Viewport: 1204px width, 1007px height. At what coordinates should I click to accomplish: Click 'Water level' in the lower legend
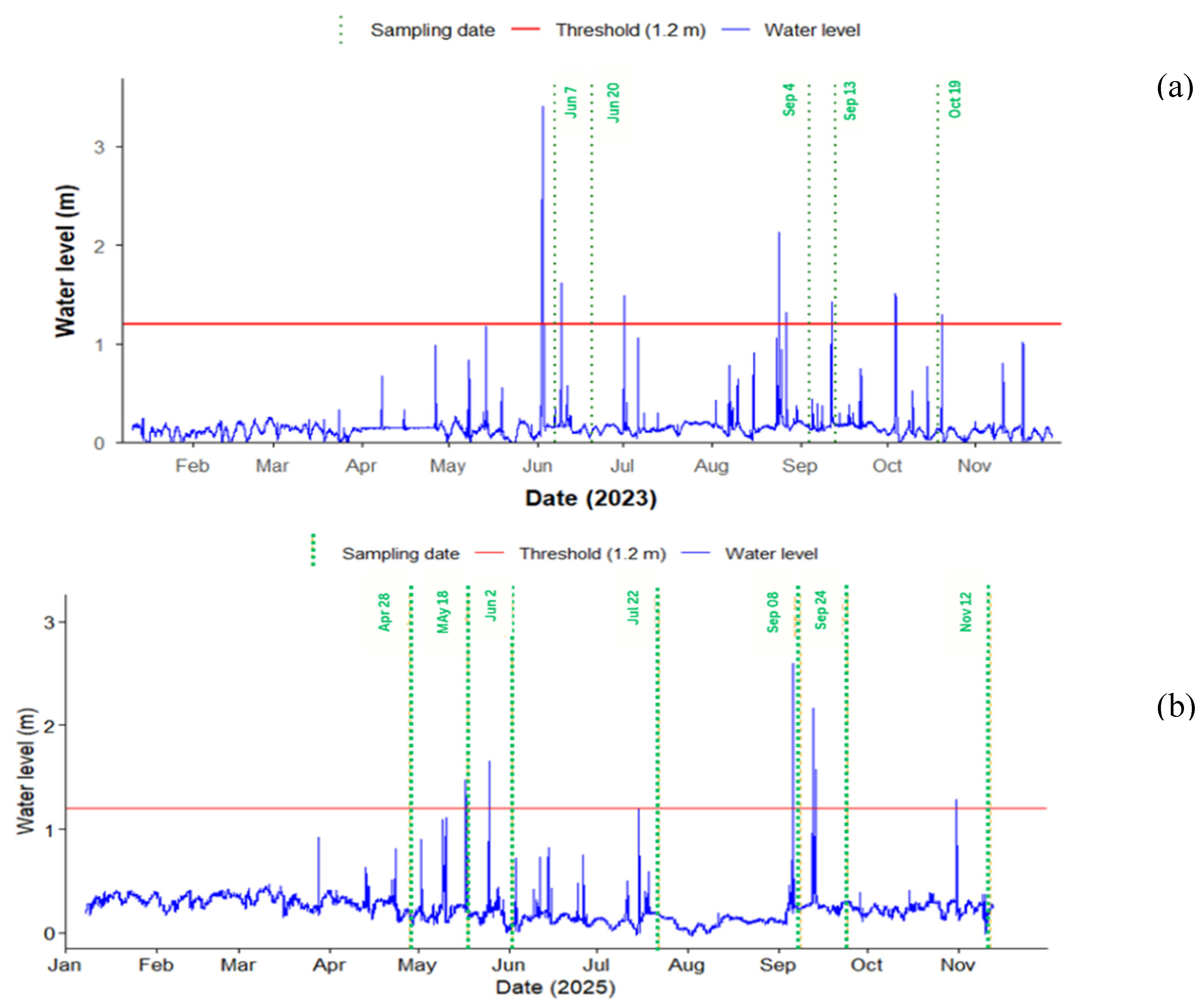point(771,553)
